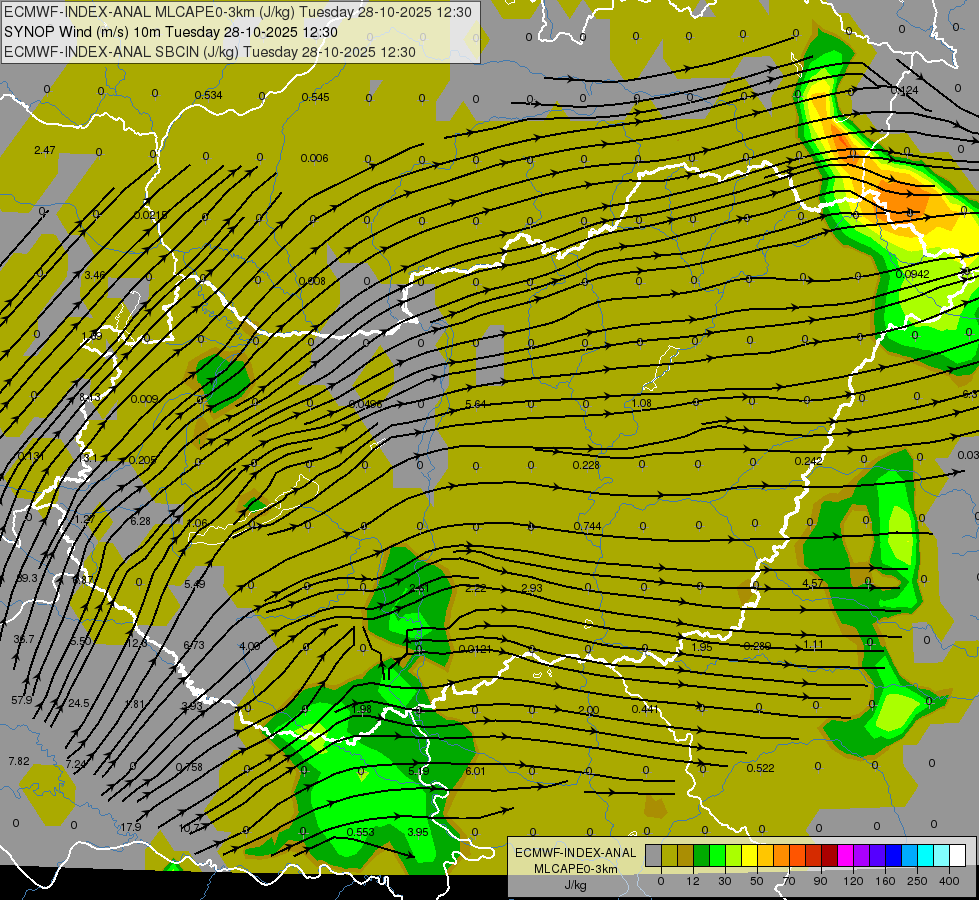Click the map value 6.01
979x900 pixels.
(x=475, y=771)
